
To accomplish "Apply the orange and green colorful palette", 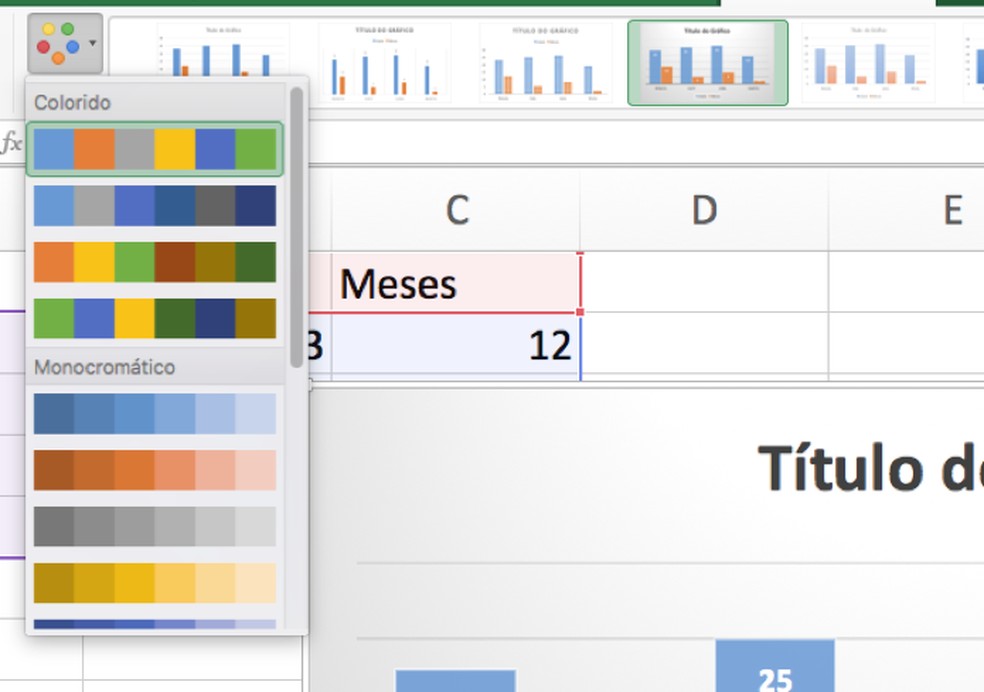I will pyautogui.click(x=155, y=262).
